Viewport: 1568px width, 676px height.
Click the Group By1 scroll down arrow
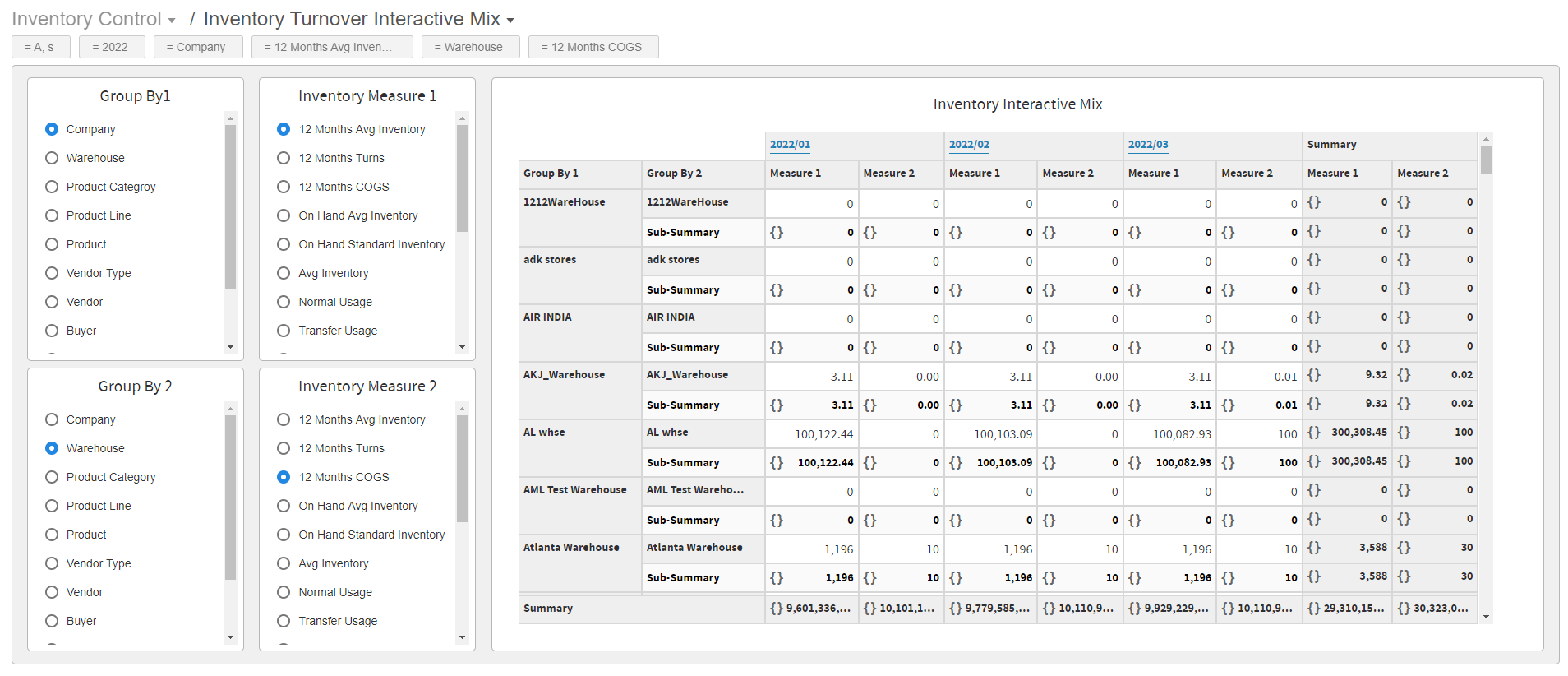click(231, 347)
